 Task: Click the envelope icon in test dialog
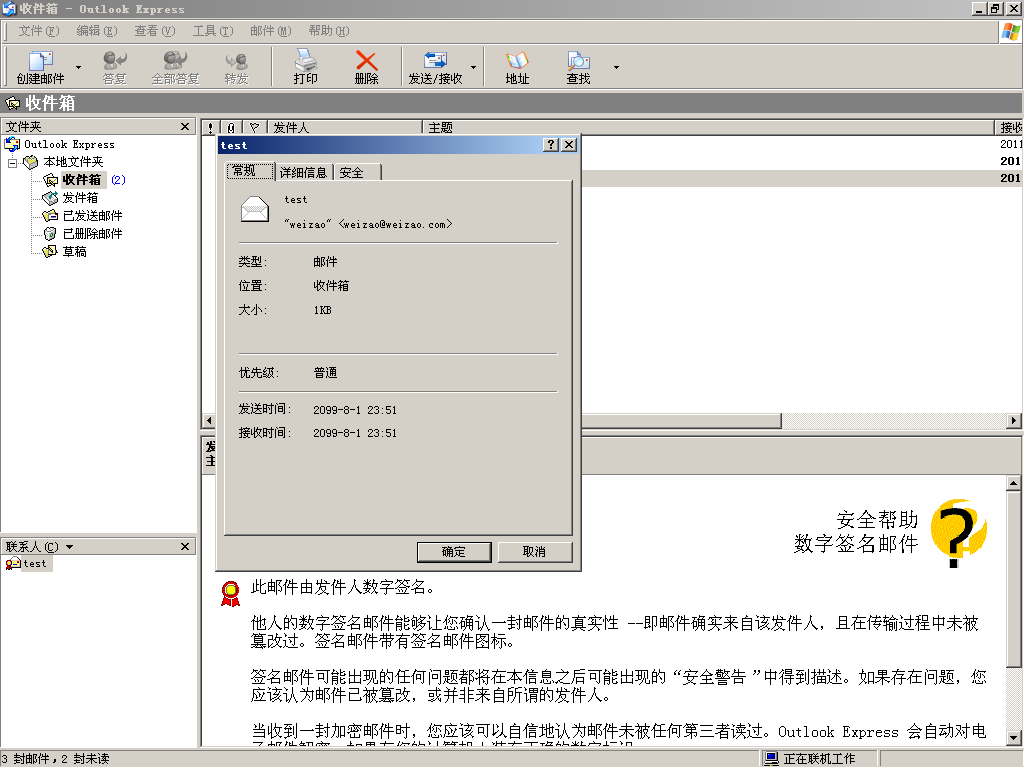[255, 209]
